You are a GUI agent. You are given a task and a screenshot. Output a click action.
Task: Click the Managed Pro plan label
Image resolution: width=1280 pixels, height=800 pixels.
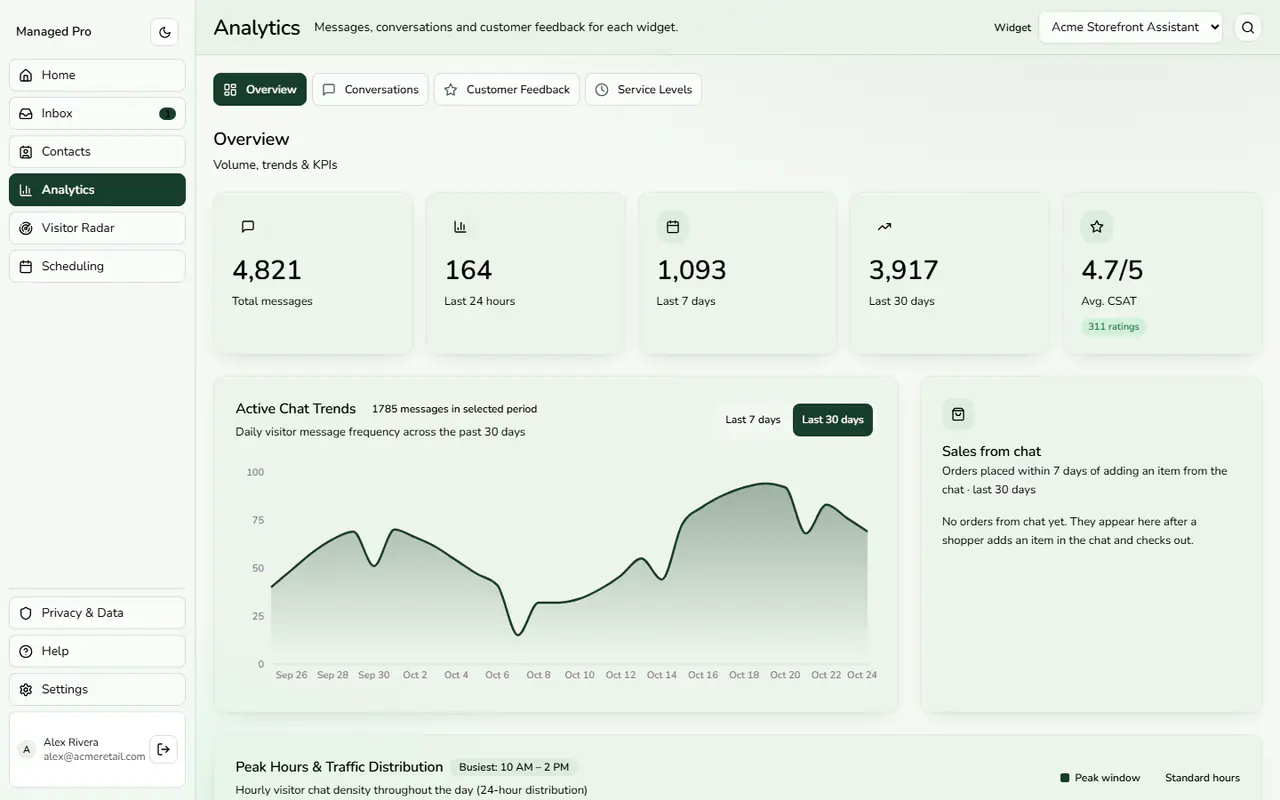[54, 32]
